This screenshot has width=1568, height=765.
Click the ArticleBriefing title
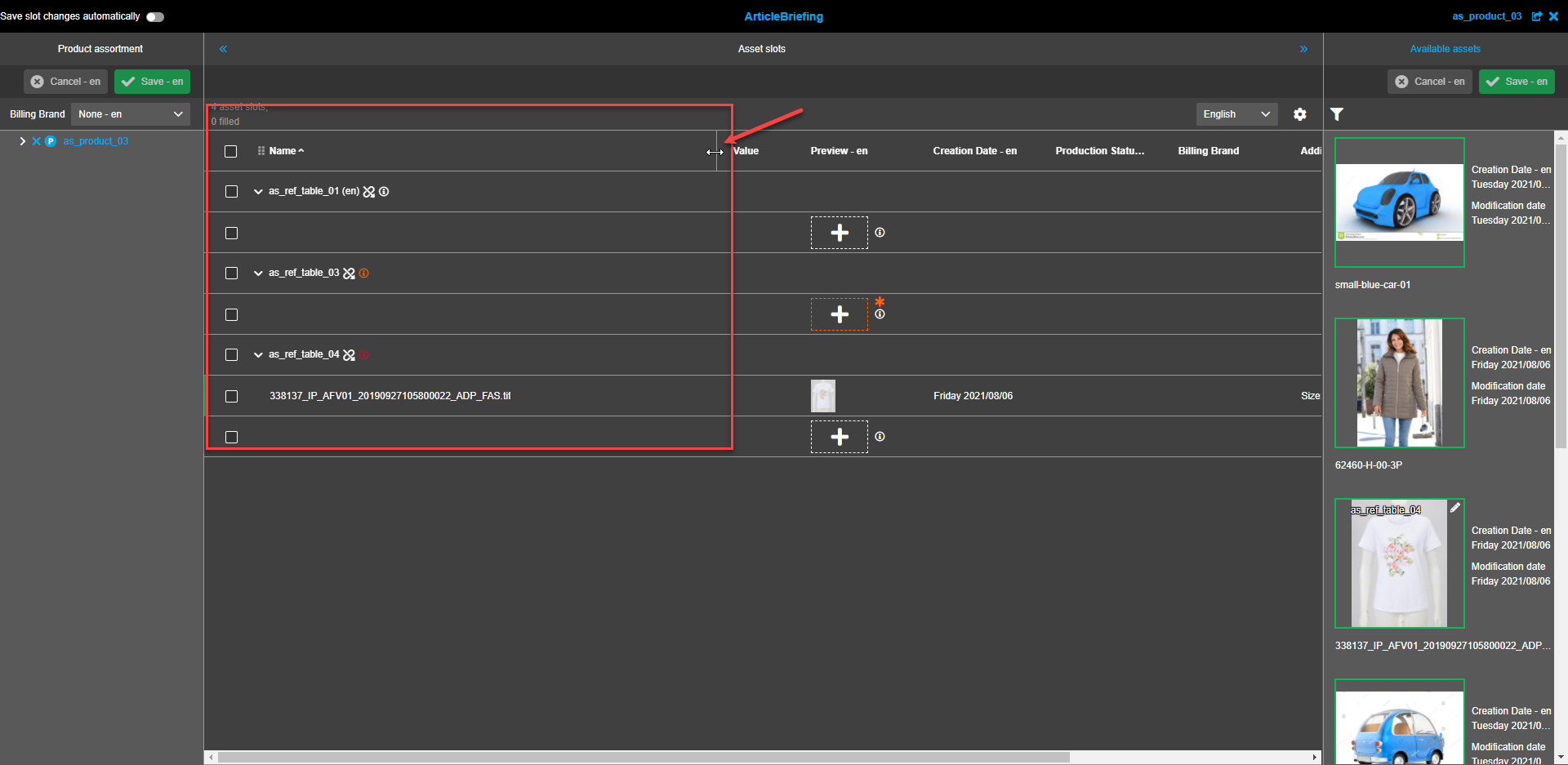(x=783, y=16)
